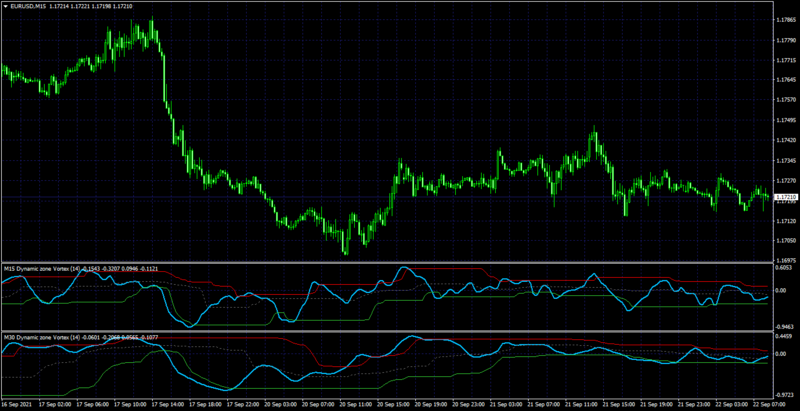Click the M15 Dynamic zone Vortex (14) label

tap(41, 268)
